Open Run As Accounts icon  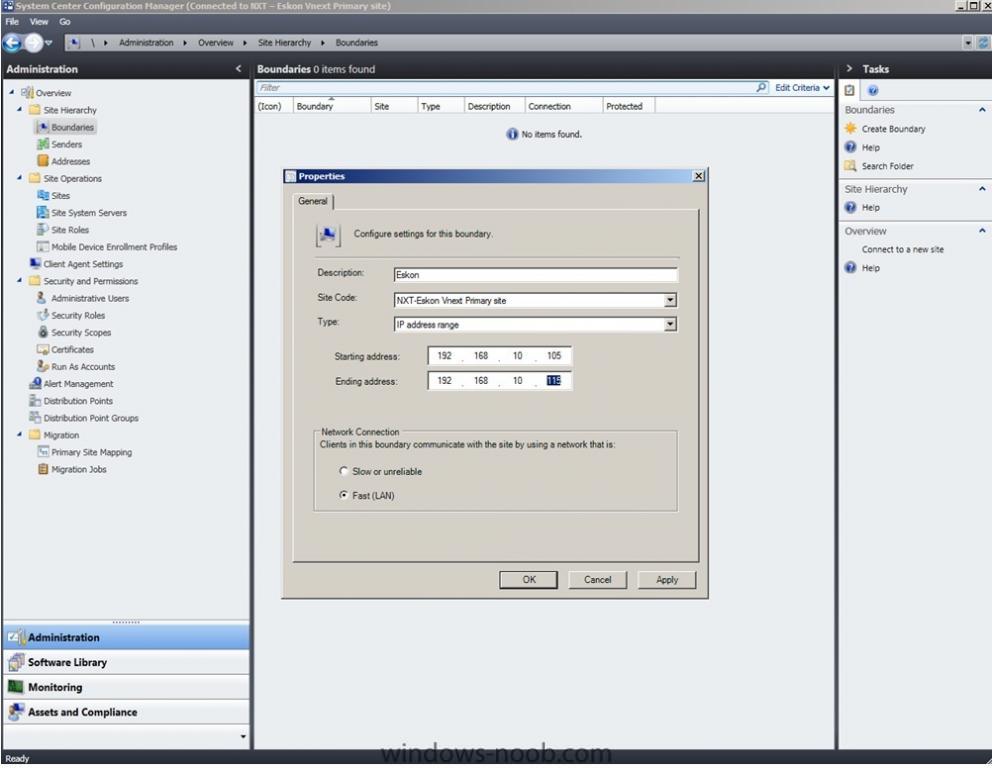(43, 366)
